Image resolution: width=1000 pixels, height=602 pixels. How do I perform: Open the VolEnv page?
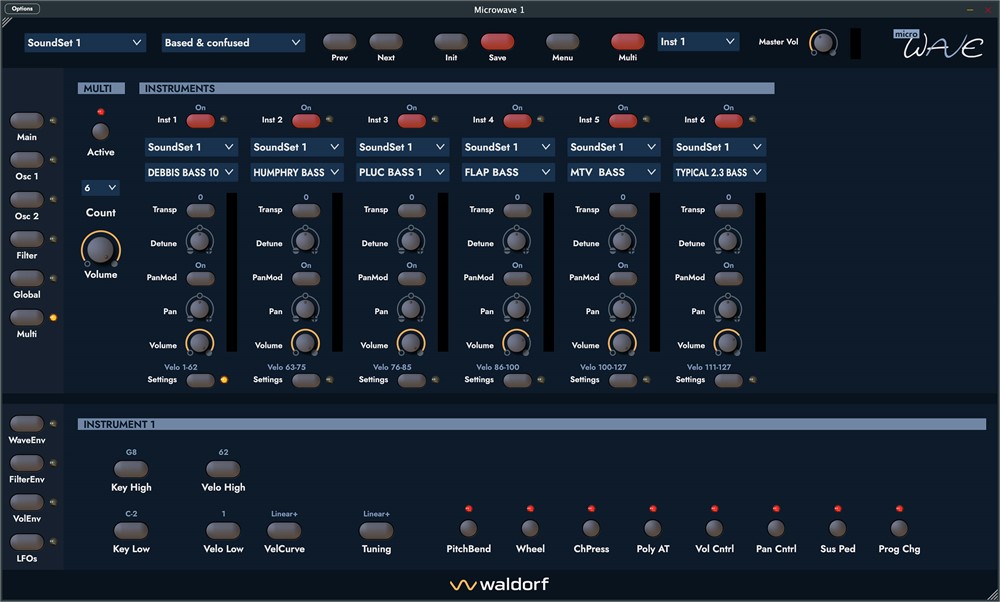point(27,502)
